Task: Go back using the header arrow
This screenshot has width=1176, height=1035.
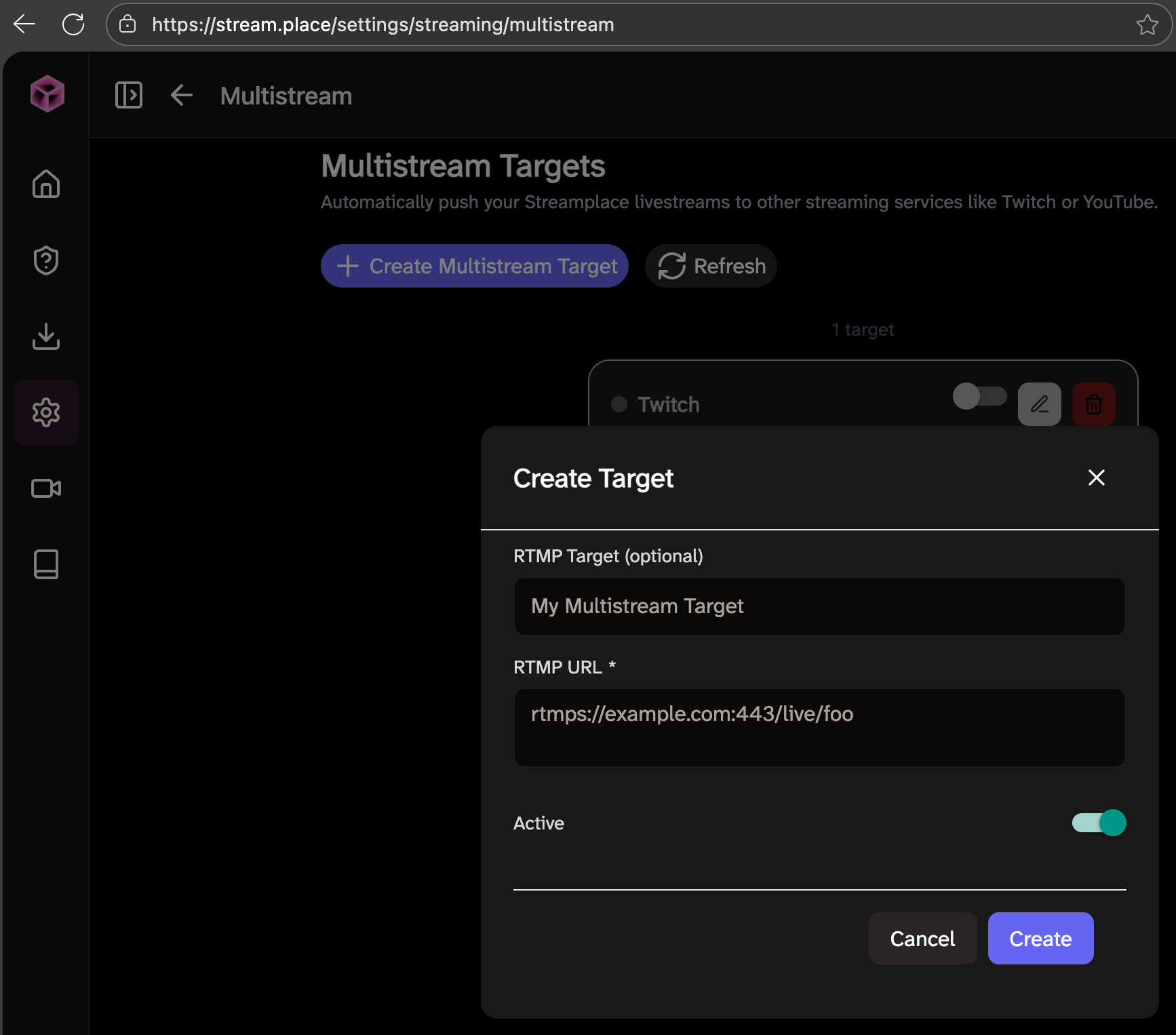Action: coord(181,96)
